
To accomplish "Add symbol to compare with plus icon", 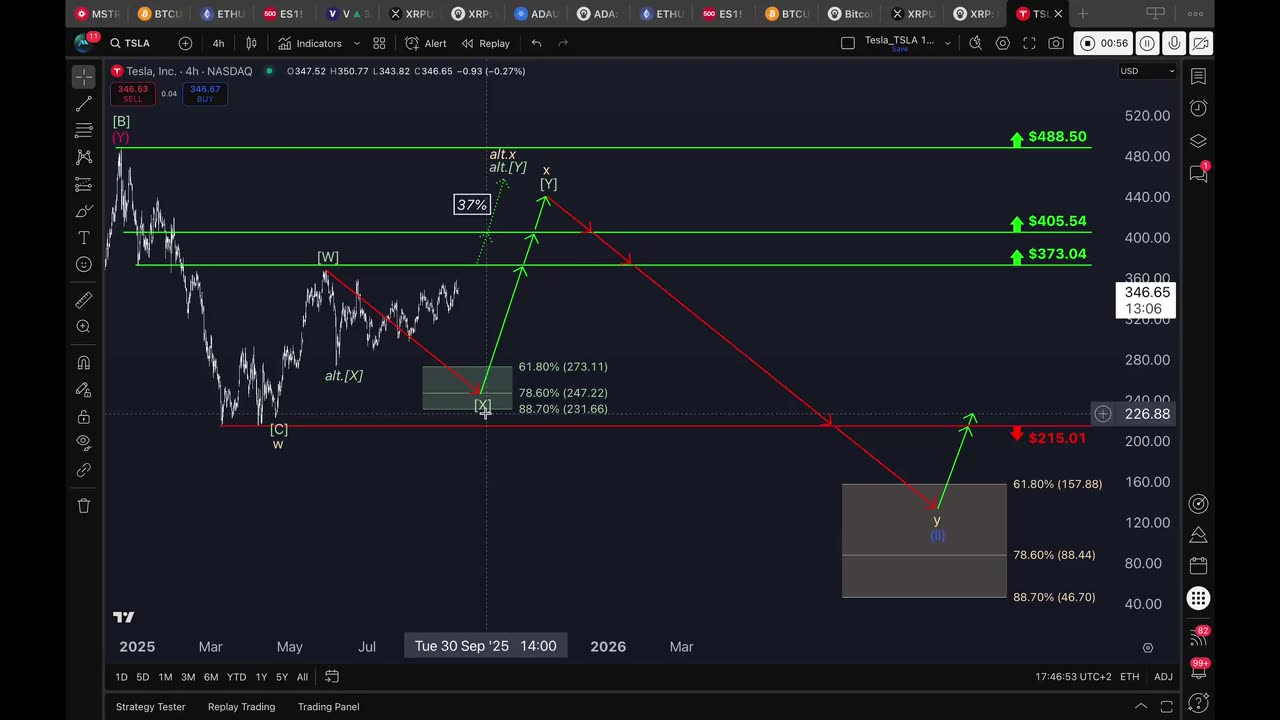I will pyautogui.click(x=185, y=43).
